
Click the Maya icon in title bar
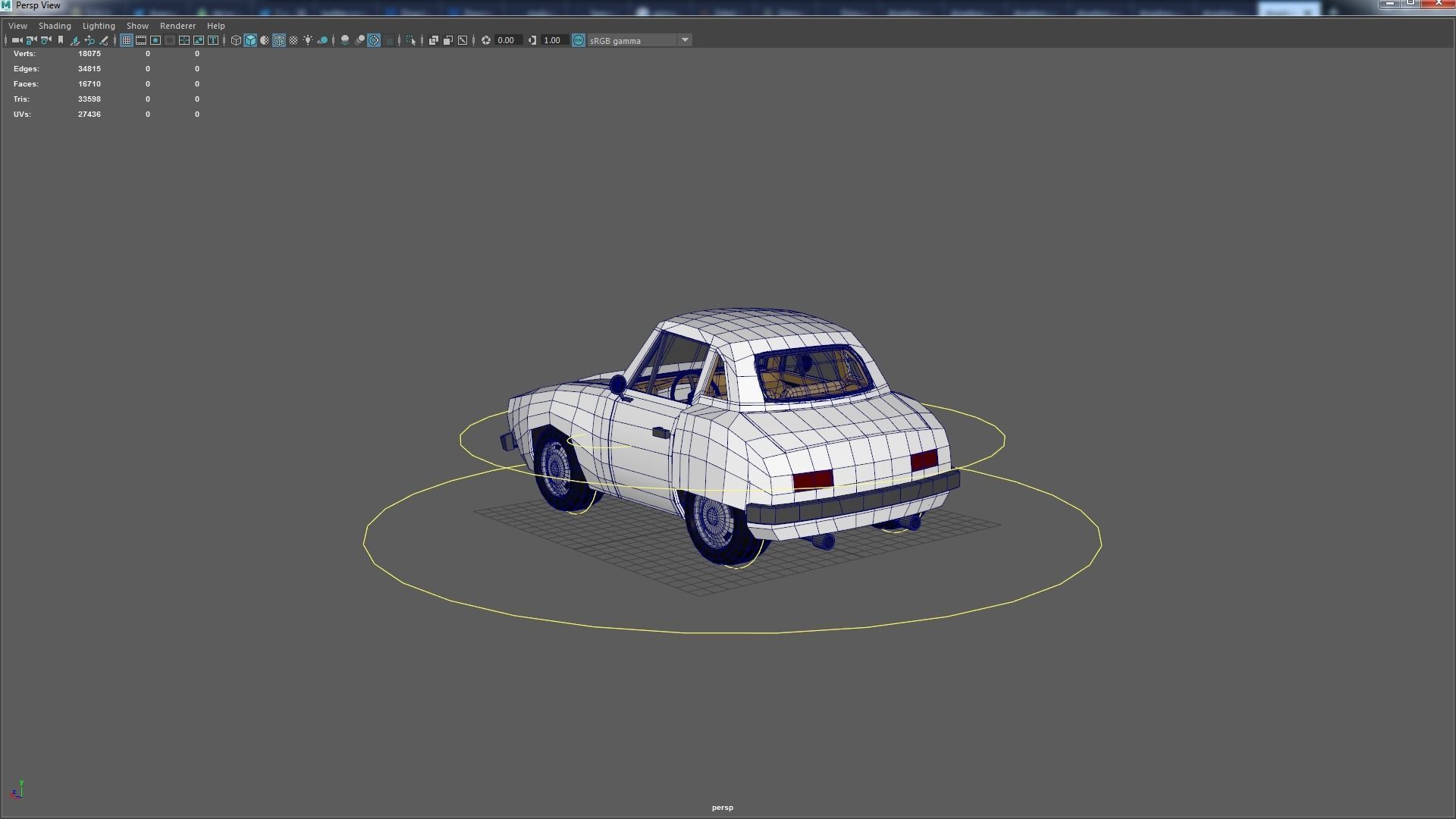(x=6, y=5)
